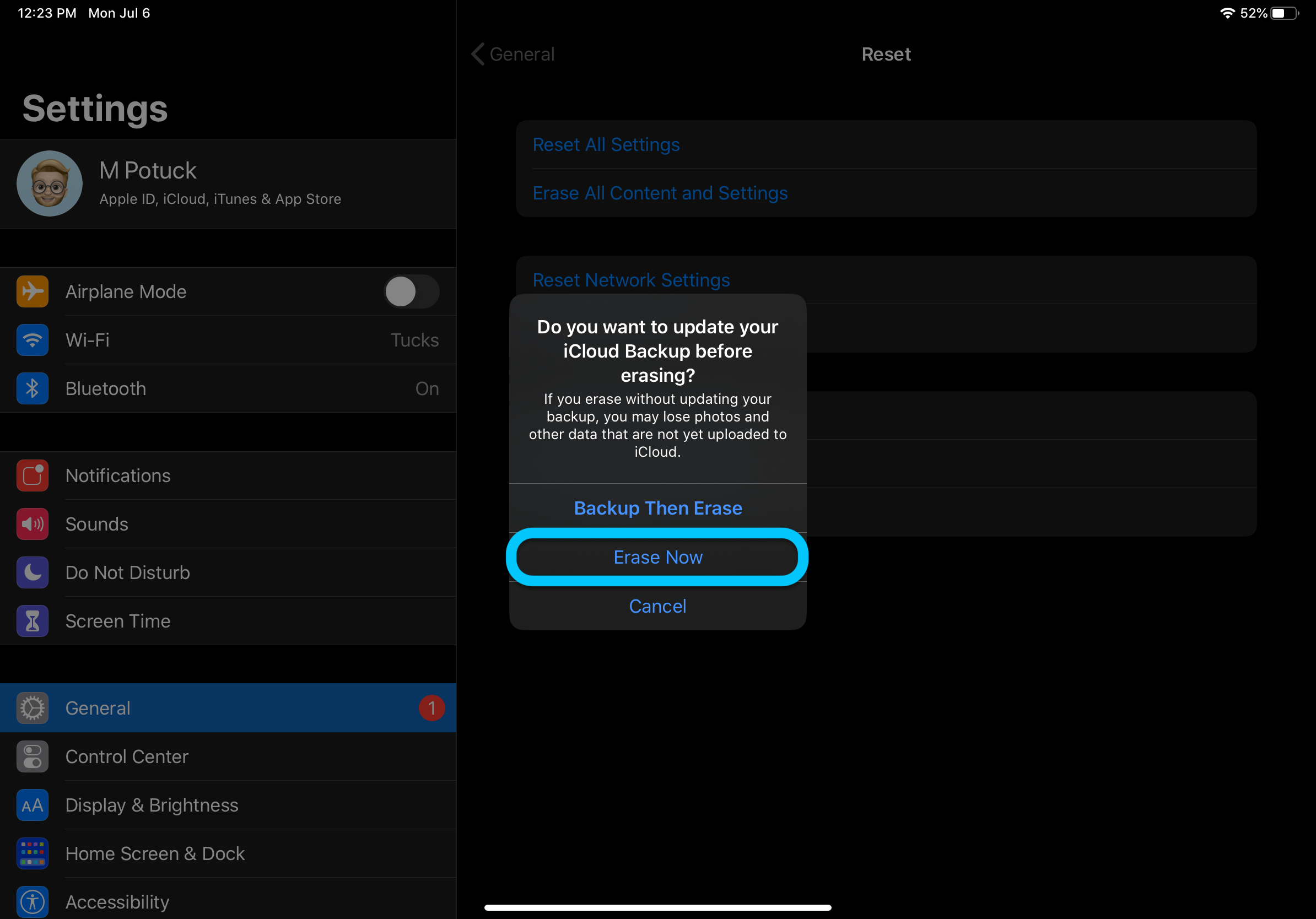Tap Erase Now in the dialog

pyautogui.click(x=657, y=556)
